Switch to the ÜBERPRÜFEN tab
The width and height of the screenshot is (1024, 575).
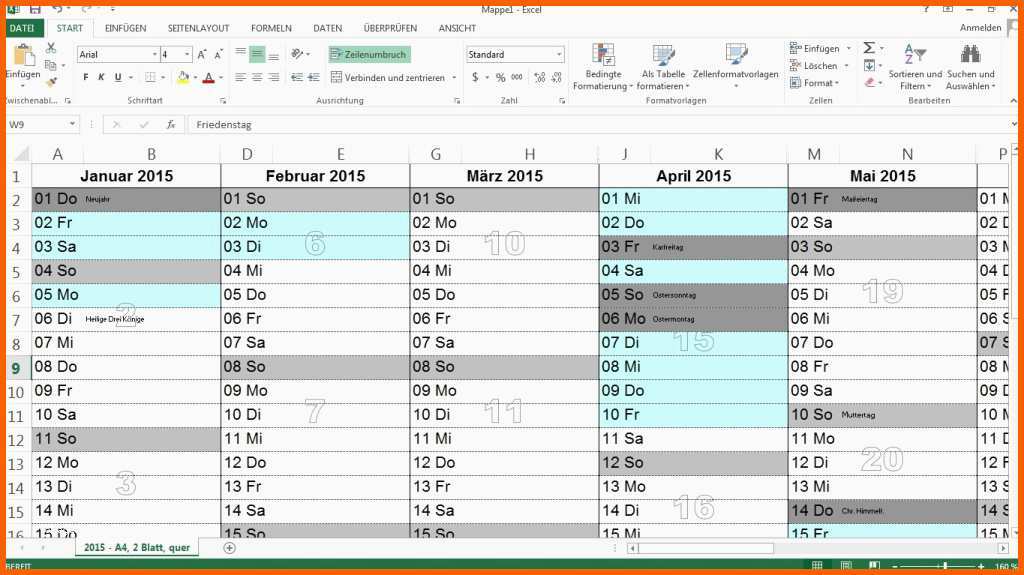tap(390, 28)
